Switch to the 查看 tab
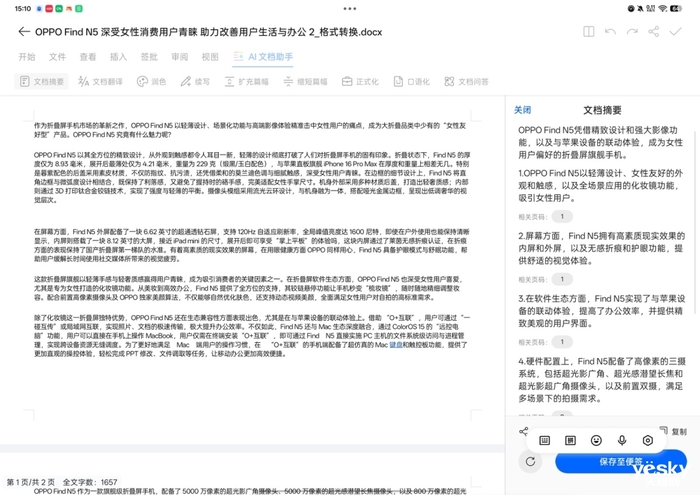The height and width of the screenshot is (495, 700). (x=88, y=57)
